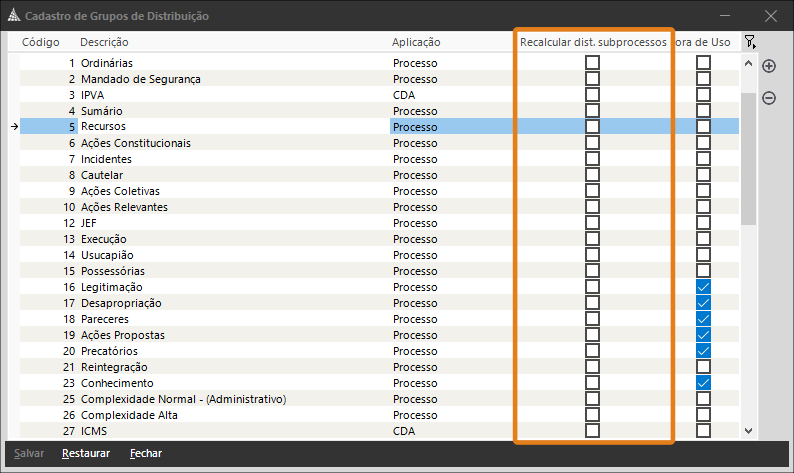Check Fora de Uso for Reintegração

point(703,367)
